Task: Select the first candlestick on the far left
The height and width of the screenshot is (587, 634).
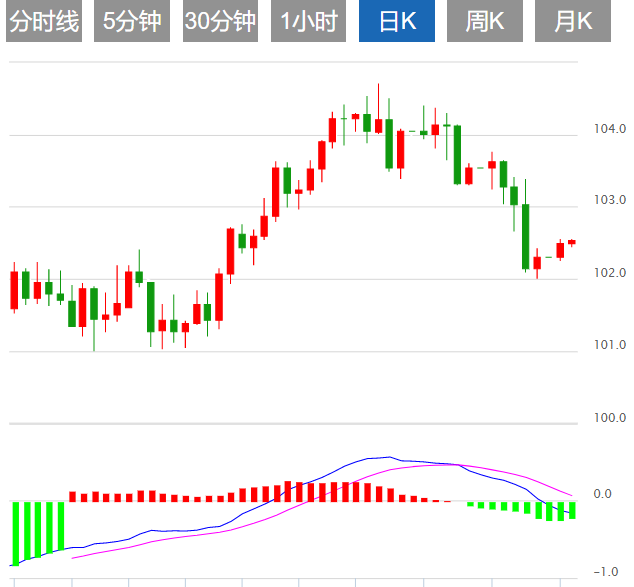Action: (x=14, y=289)
